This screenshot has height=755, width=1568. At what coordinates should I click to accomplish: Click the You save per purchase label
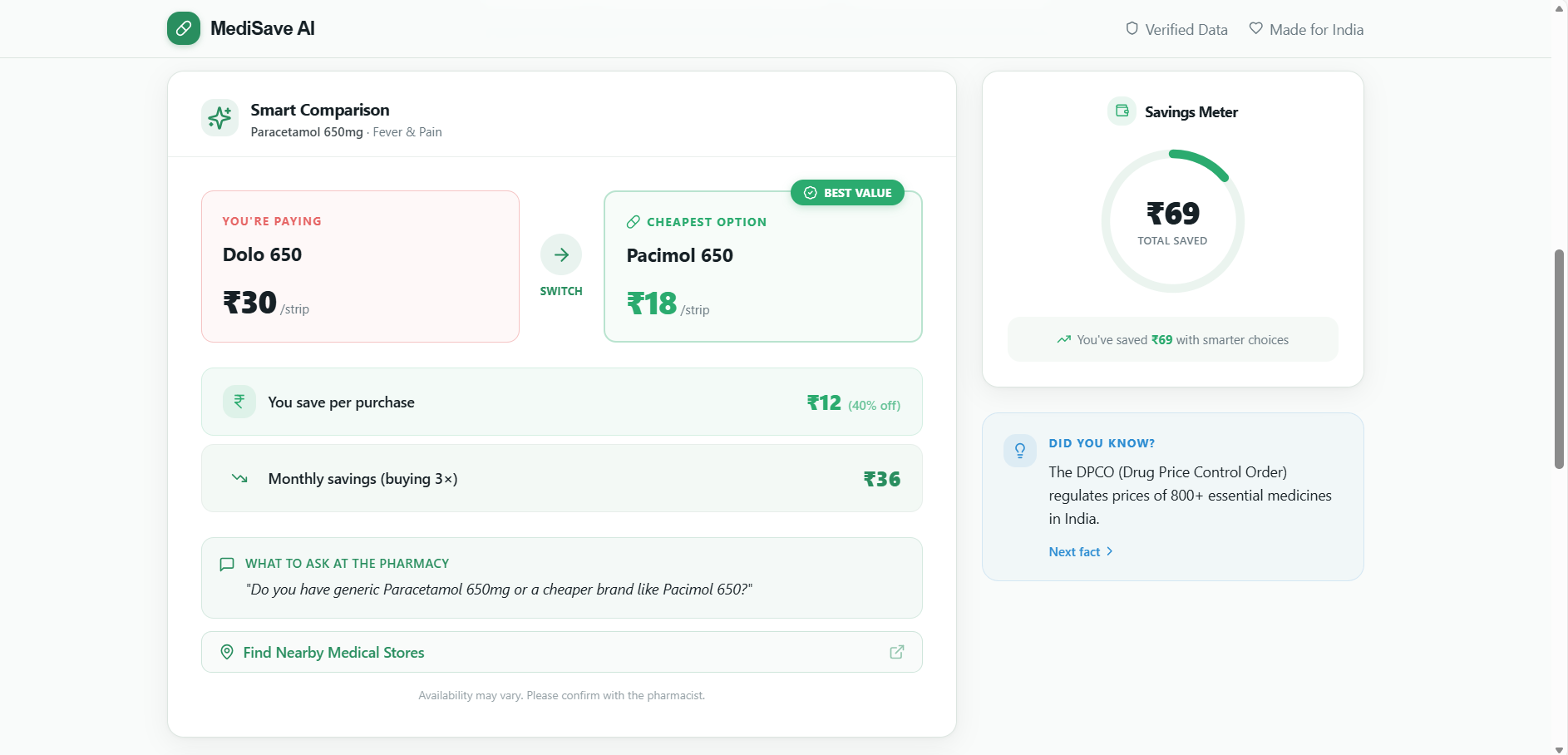(341, 402)
